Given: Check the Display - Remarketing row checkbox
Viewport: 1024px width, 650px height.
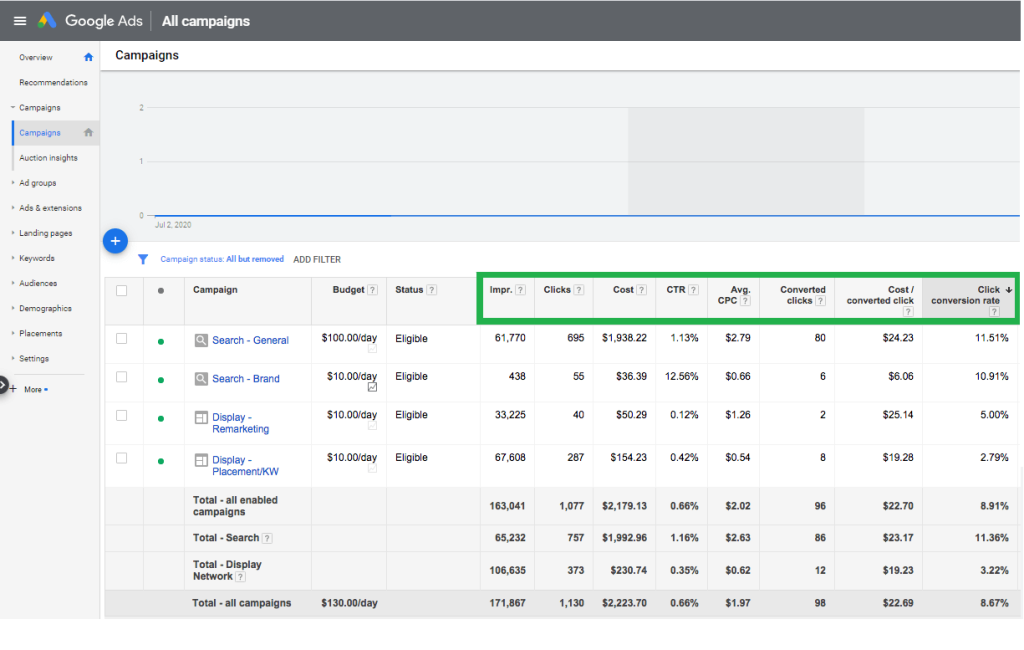Looking at the screenshot, I should [x=121, y=415].
